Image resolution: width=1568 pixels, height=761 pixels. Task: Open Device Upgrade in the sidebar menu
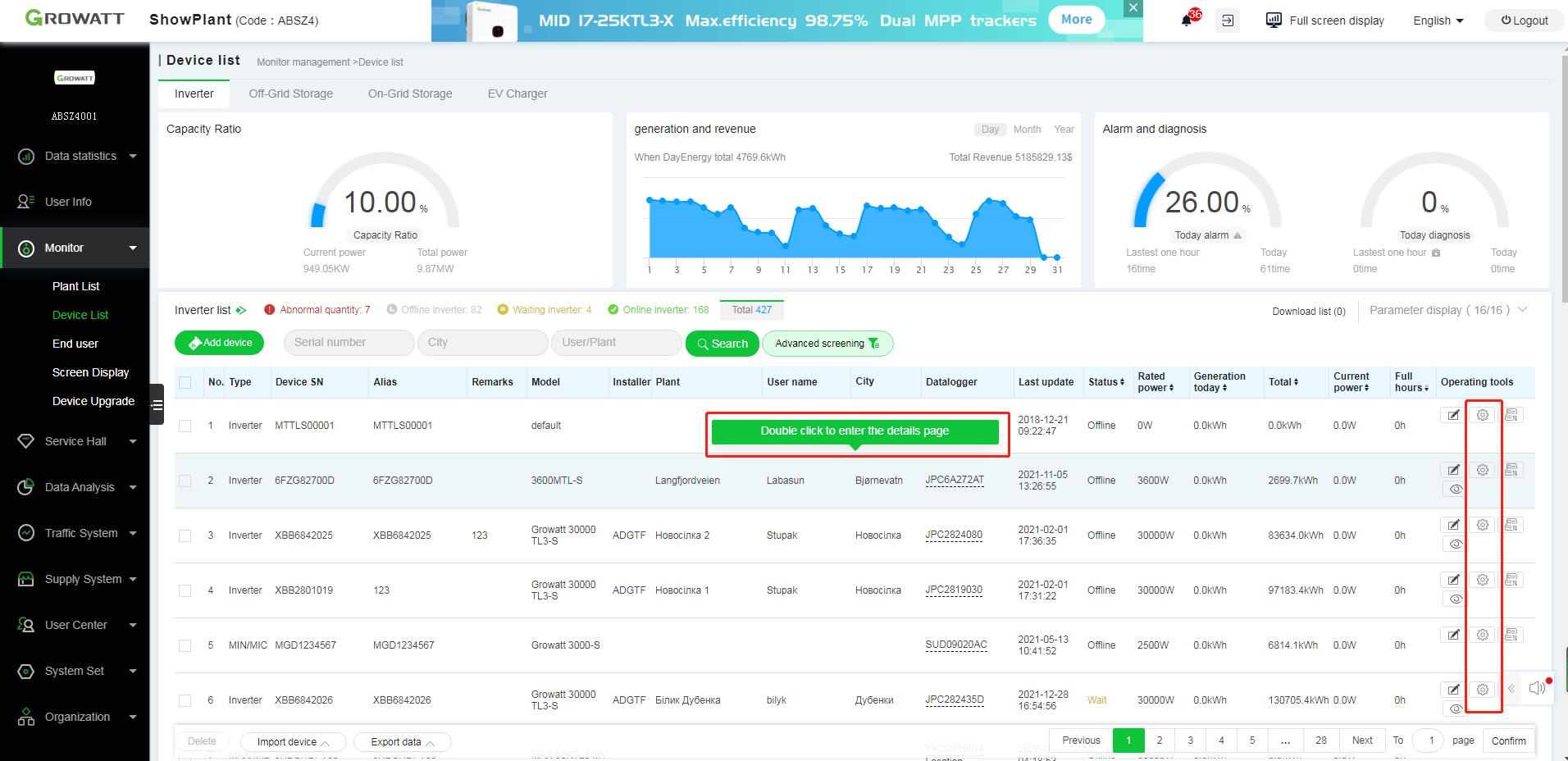click(x=93, y=401)
